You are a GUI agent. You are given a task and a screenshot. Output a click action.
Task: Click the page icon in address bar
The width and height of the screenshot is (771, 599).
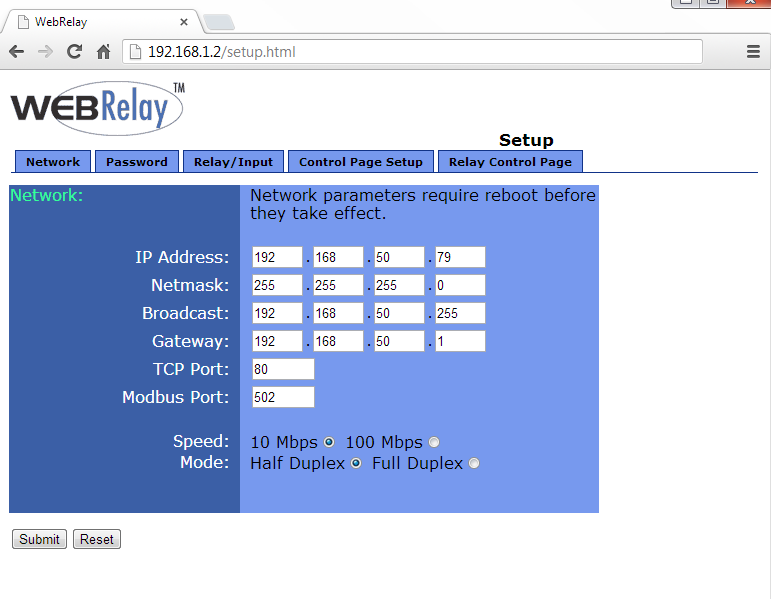point(135,52)
